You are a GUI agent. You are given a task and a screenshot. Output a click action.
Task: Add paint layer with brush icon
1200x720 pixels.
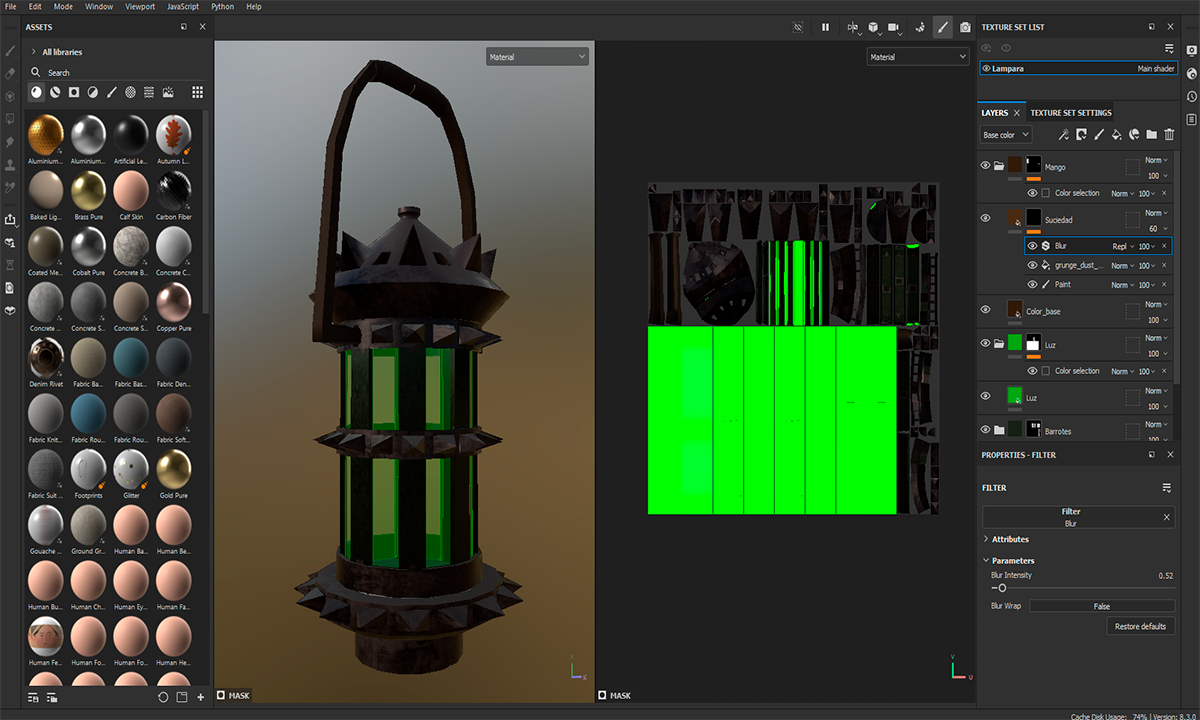coord(1099,135)
